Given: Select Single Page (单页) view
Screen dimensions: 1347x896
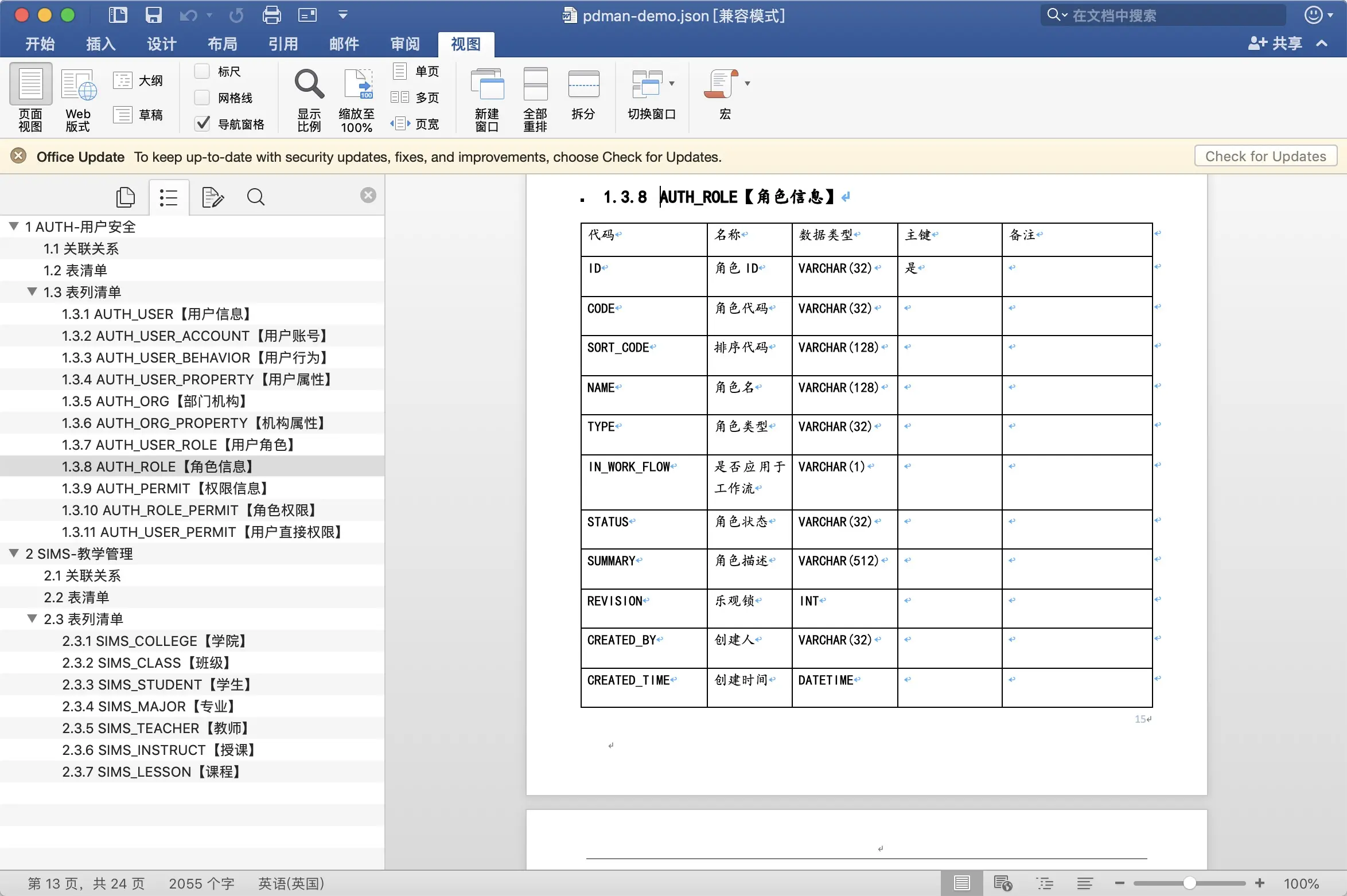Looking at the screenshot, I should tap(416, 71).
